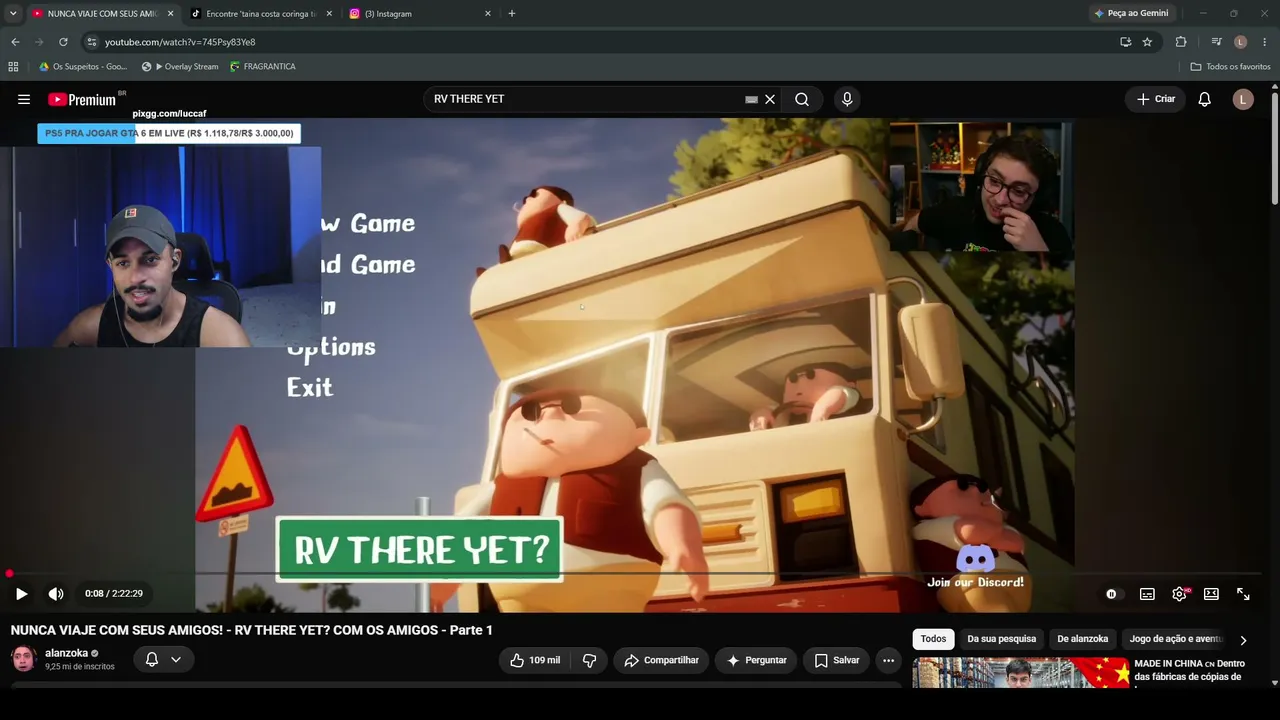
Task: Bookmark this page with star icon
Action: pyautogui.click(x=1147, y=42)
